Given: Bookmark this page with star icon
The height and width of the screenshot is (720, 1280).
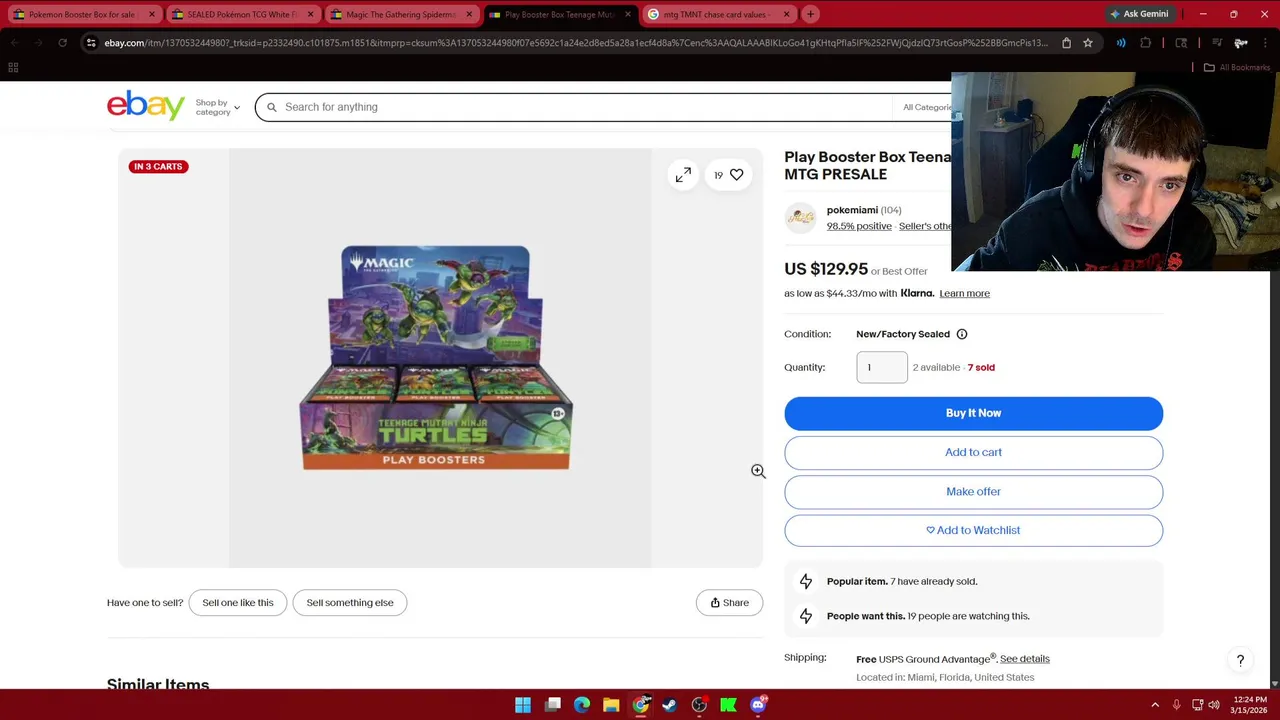Looking at the screenshot, I should pos(1088,43).
